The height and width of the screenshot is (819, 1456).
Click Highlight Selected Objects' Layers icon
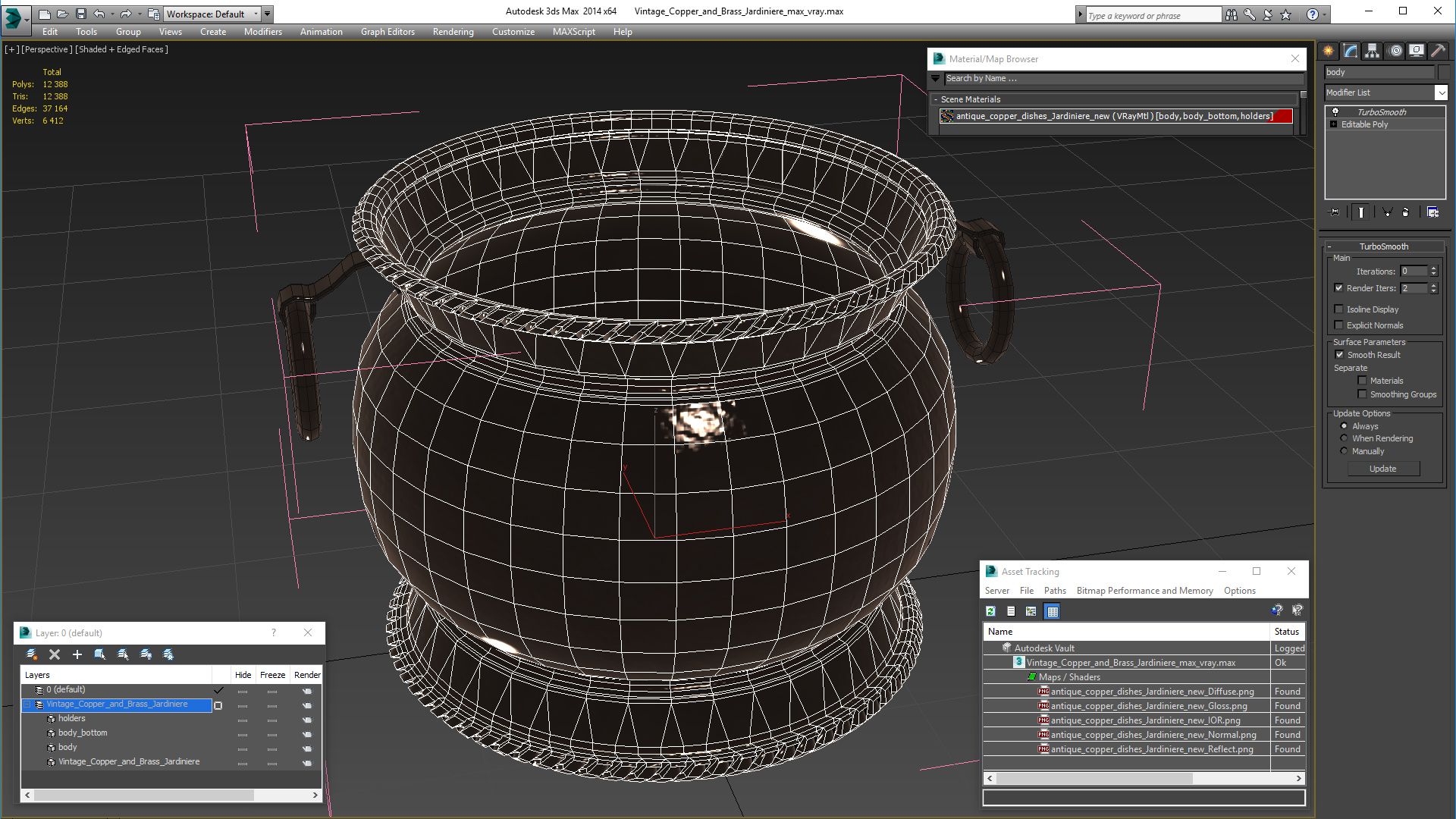coord(122,654)
